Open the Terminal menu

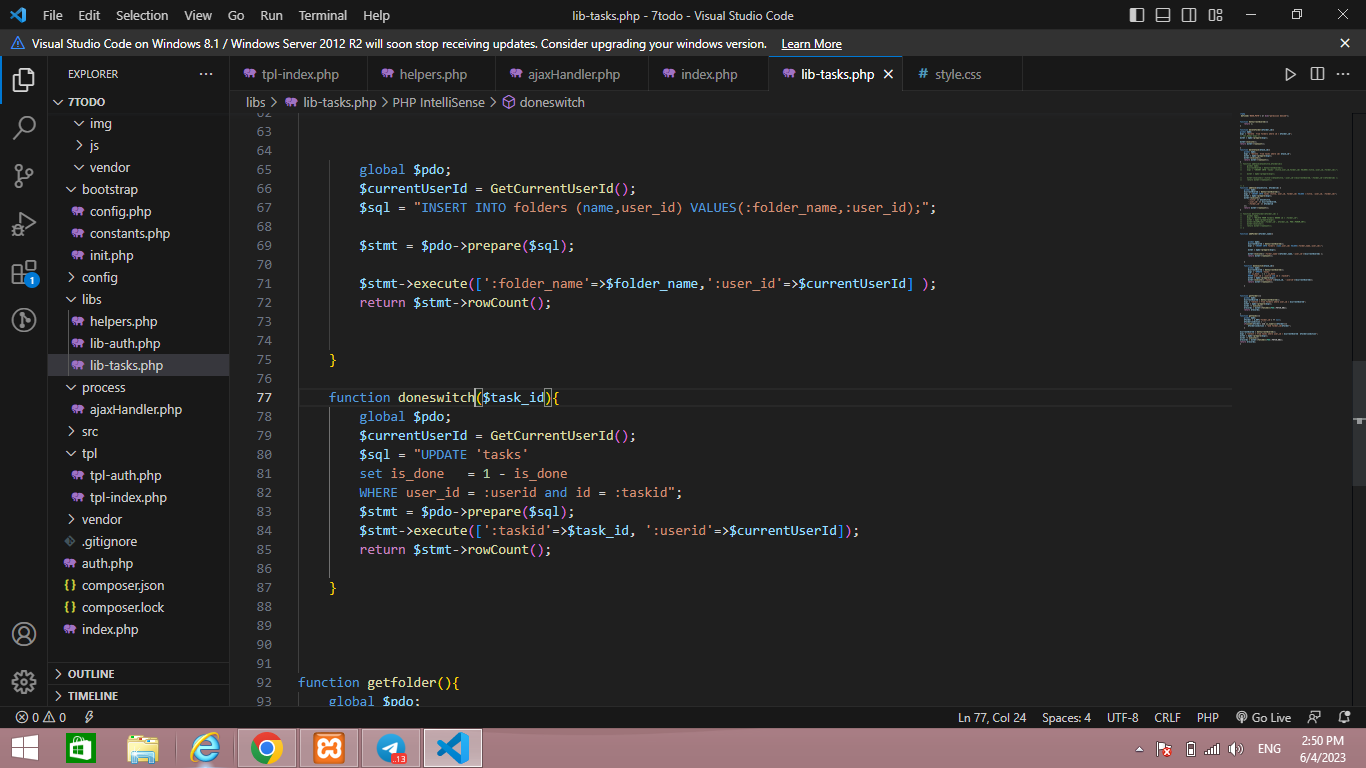point(323,15)
